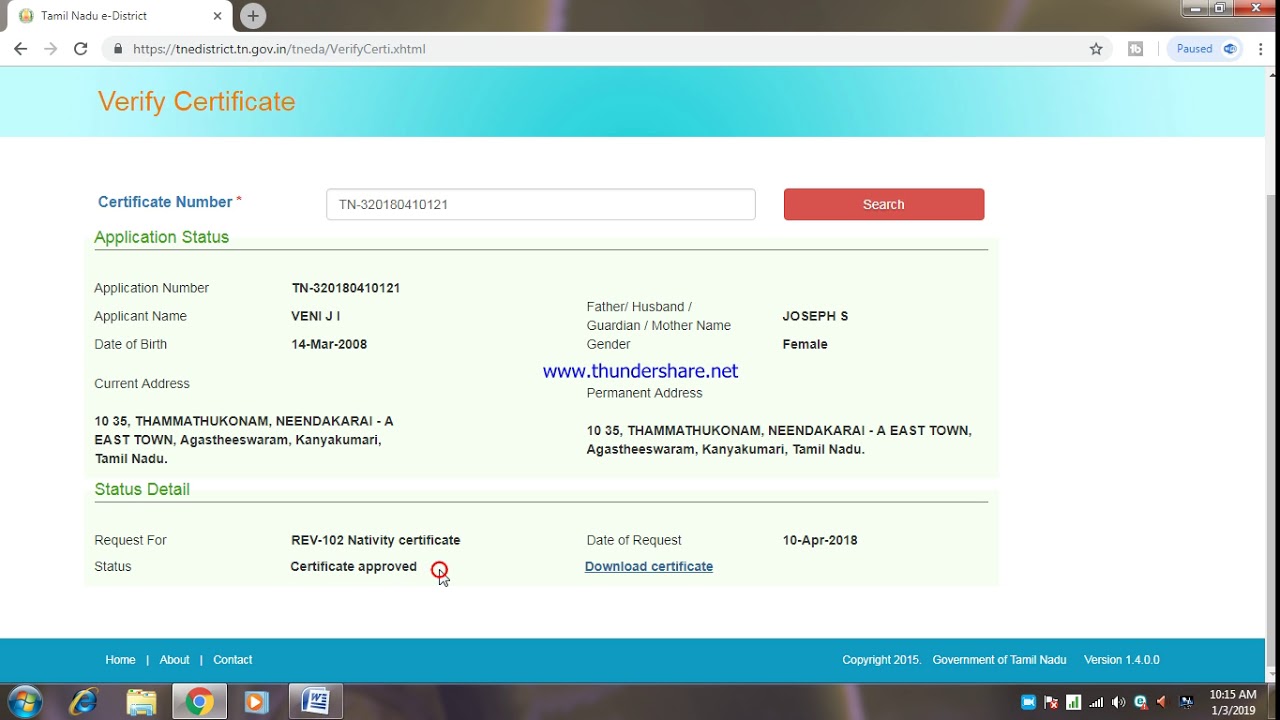Open the Home footer link
Screen dimensions: 1280x720
120,660
